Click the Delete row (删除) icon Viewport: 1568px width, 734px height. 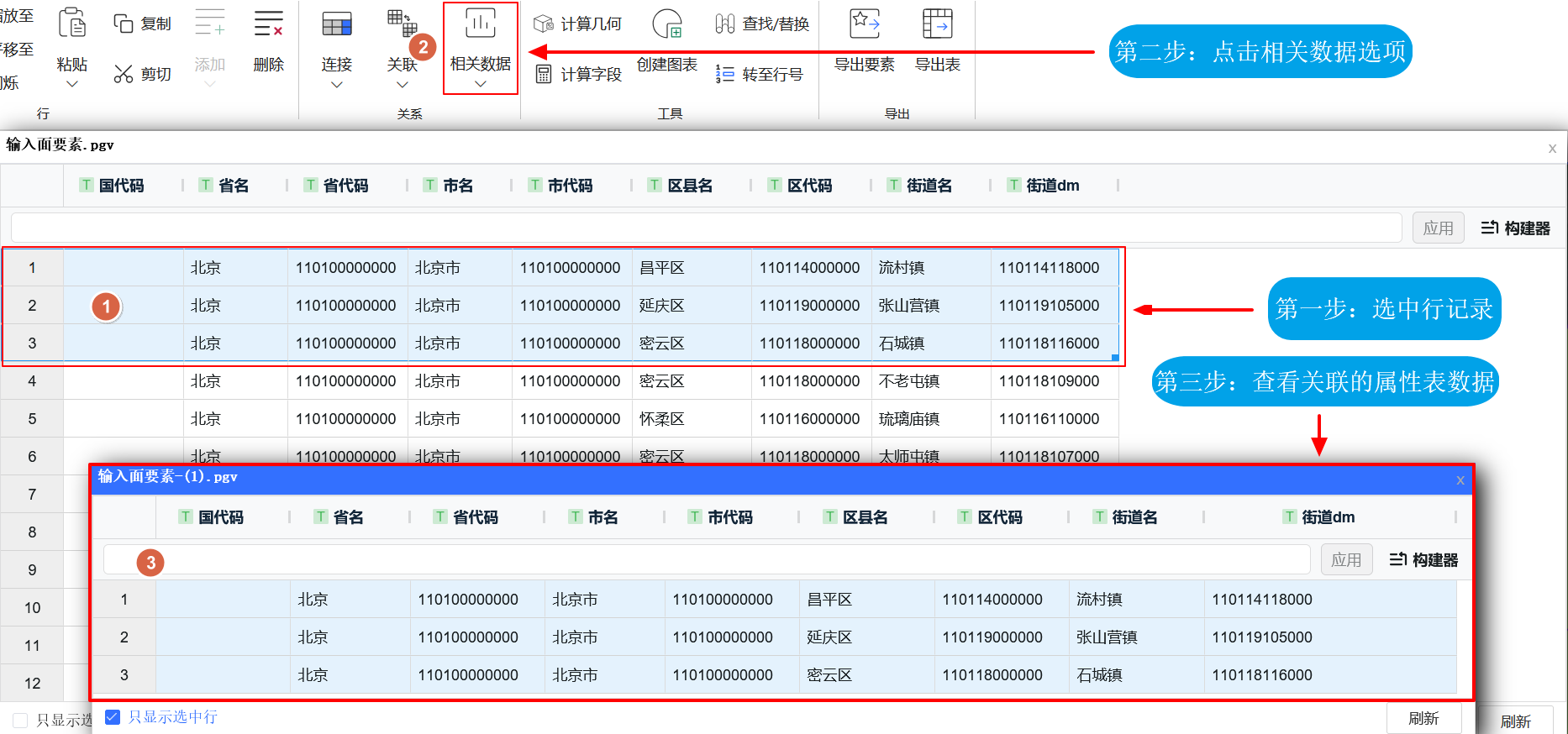click(x=268, y=24)
